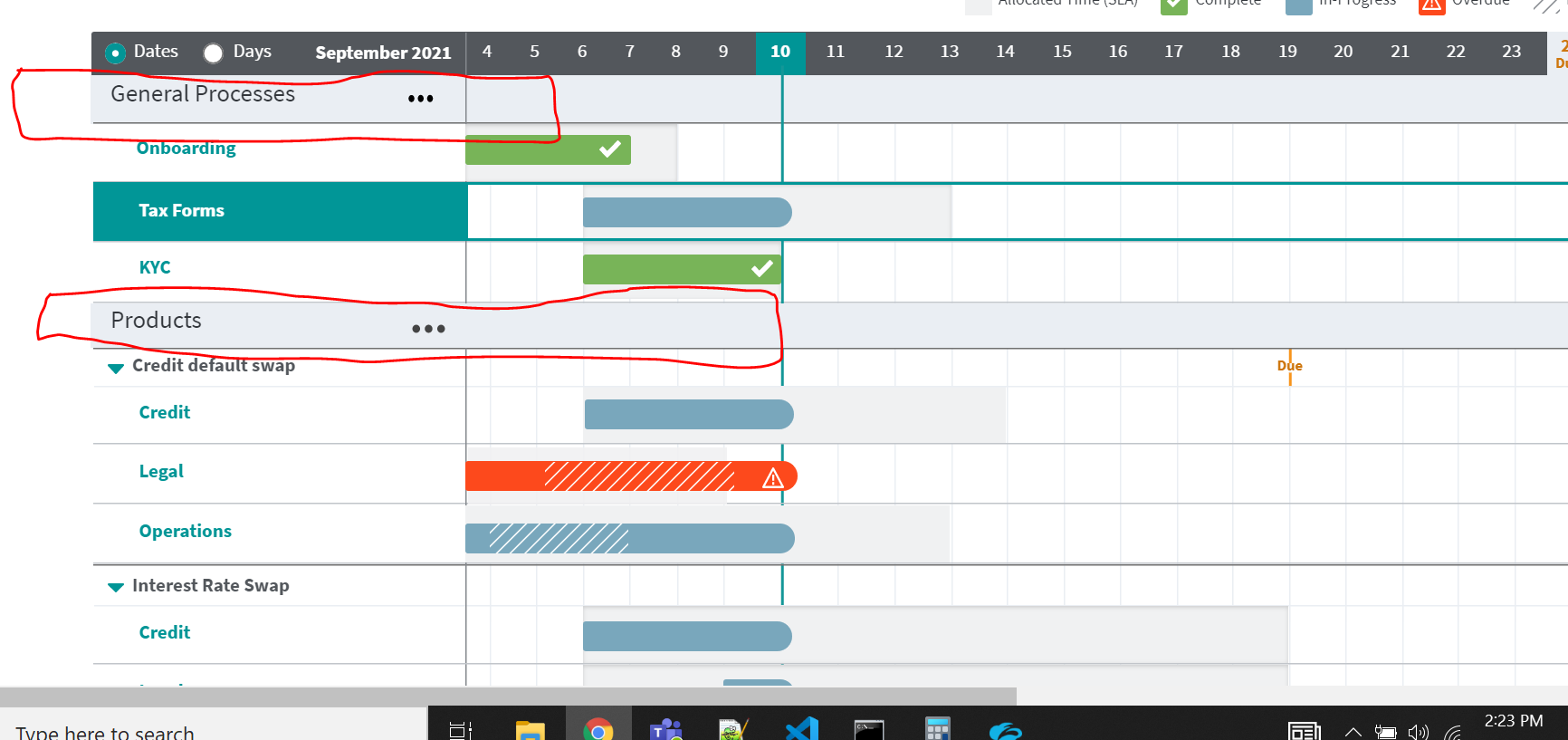Click the Credit default swap Credit bar
Viewport: 1568px width, 740px height.
[x=689, y=414]
